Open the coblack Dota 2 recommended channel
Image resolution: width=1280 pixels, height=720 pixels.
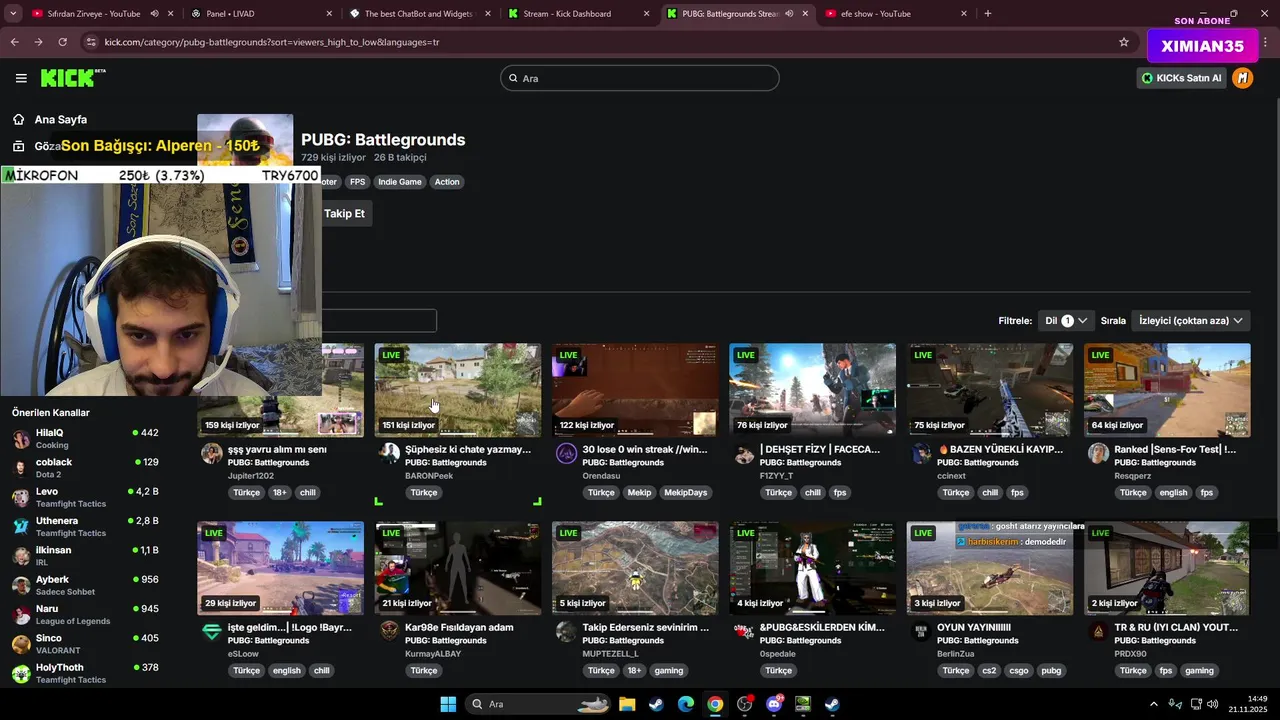coord(86,468)
